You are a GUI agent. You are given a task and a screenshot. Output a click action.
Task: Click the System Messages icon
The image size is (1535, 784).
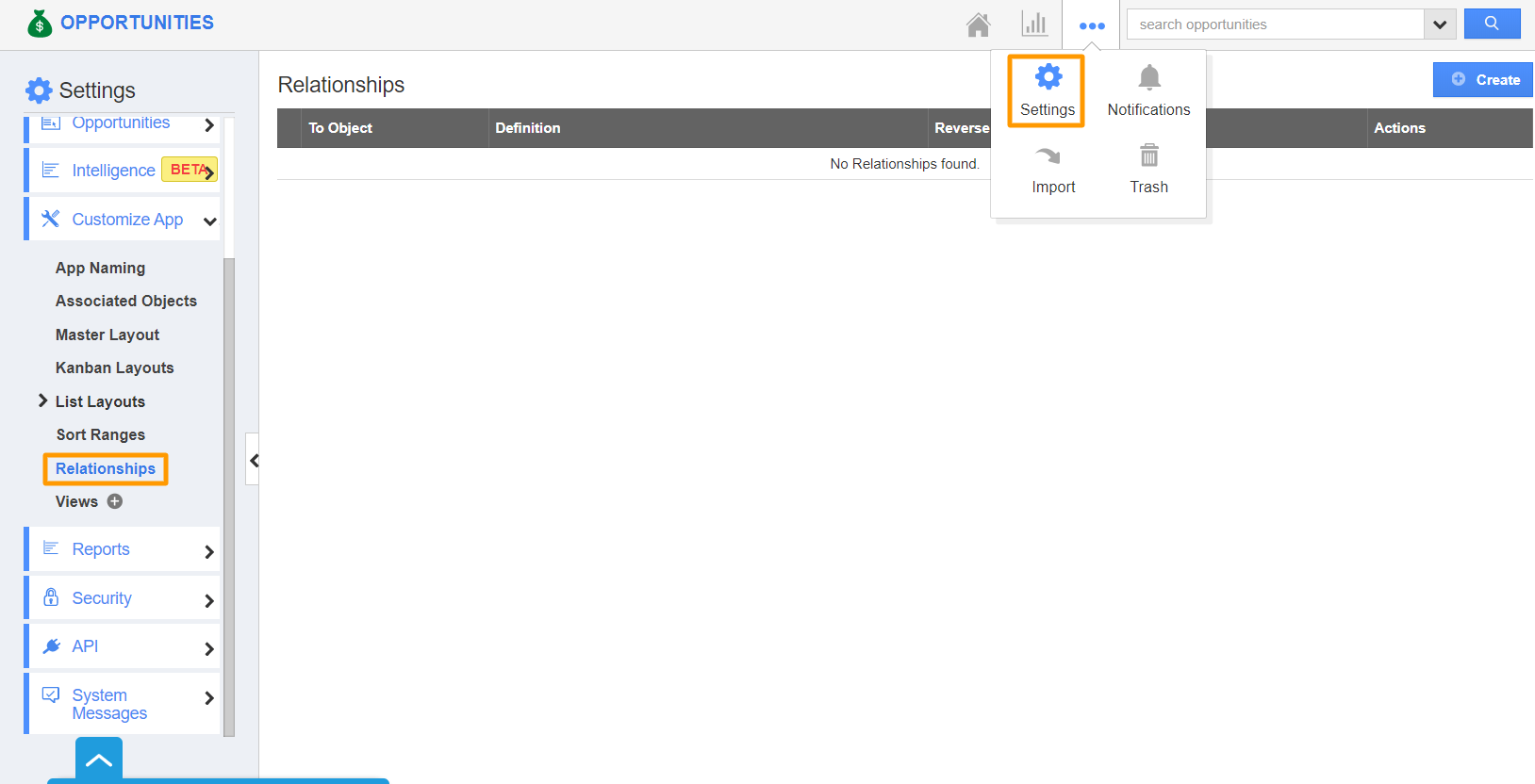point(51,694)
